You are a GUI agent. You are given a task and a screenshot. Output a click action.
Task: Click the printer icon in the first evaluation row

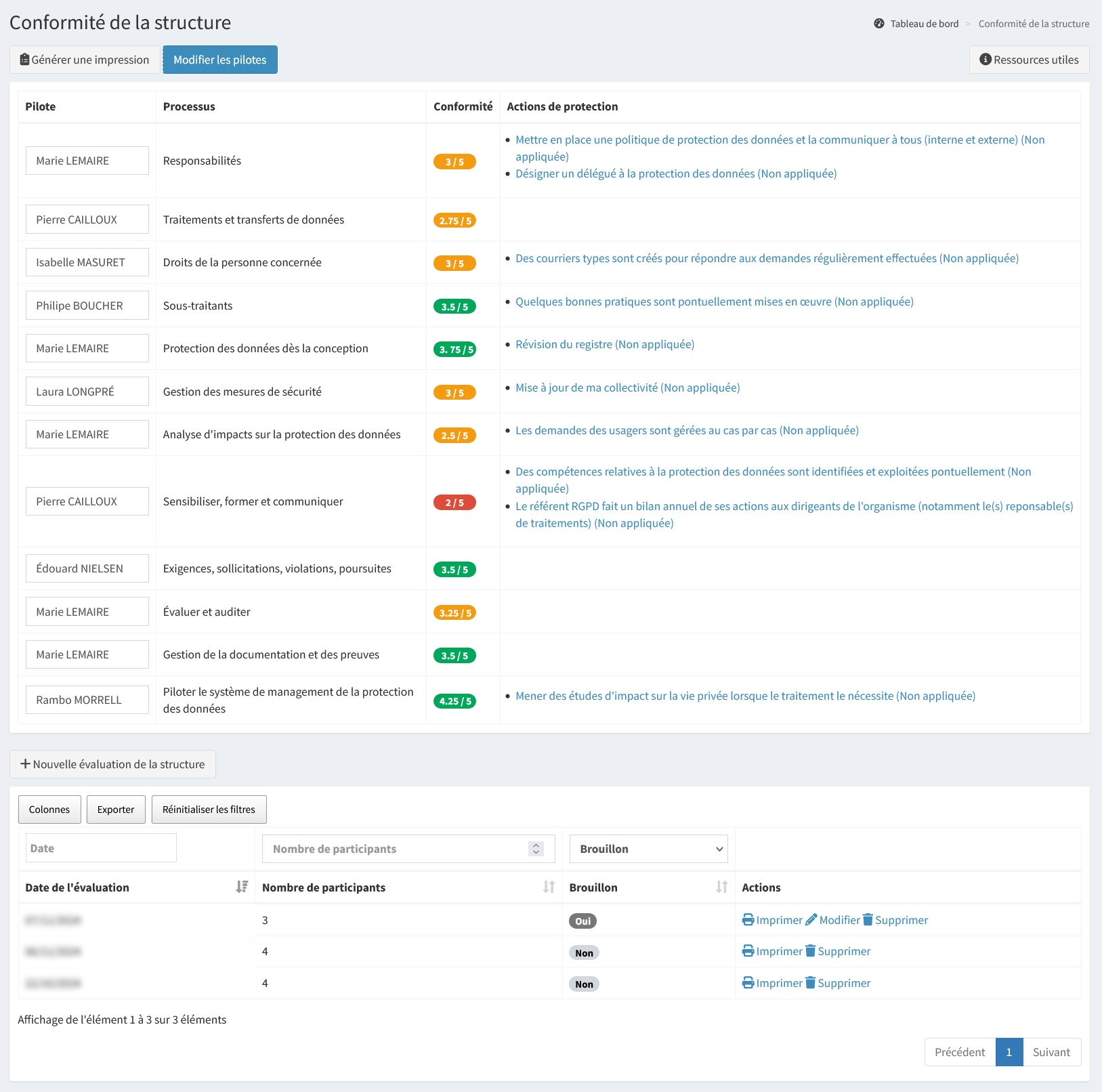click(x=748, y=920)
